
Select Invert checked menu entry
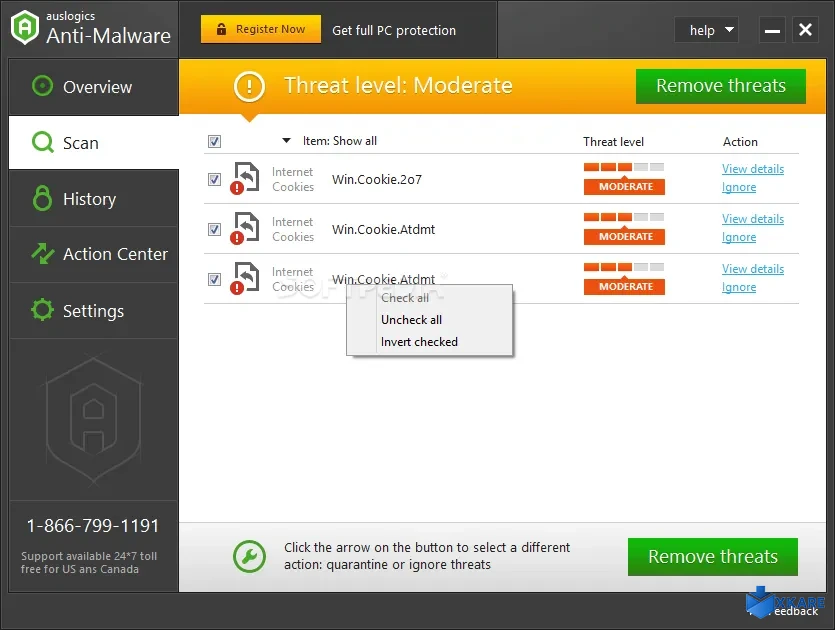(430, 342)
